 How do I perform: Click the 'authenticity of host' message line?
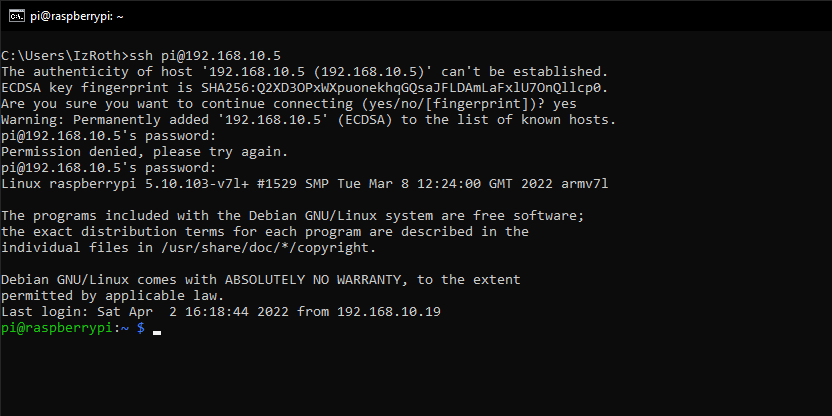tap(304, 72)
